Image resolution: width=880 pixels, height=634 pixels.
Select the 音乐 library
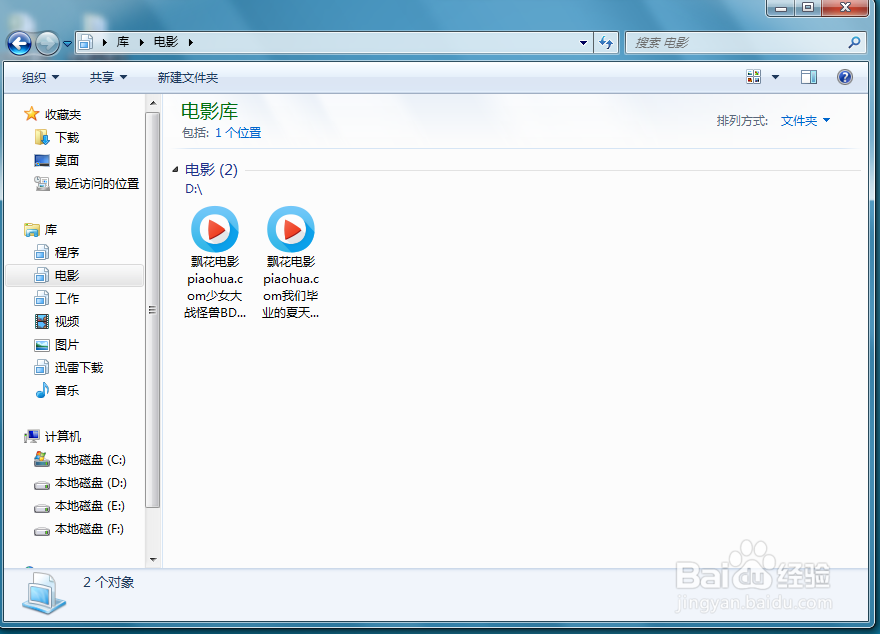(64, 390)
